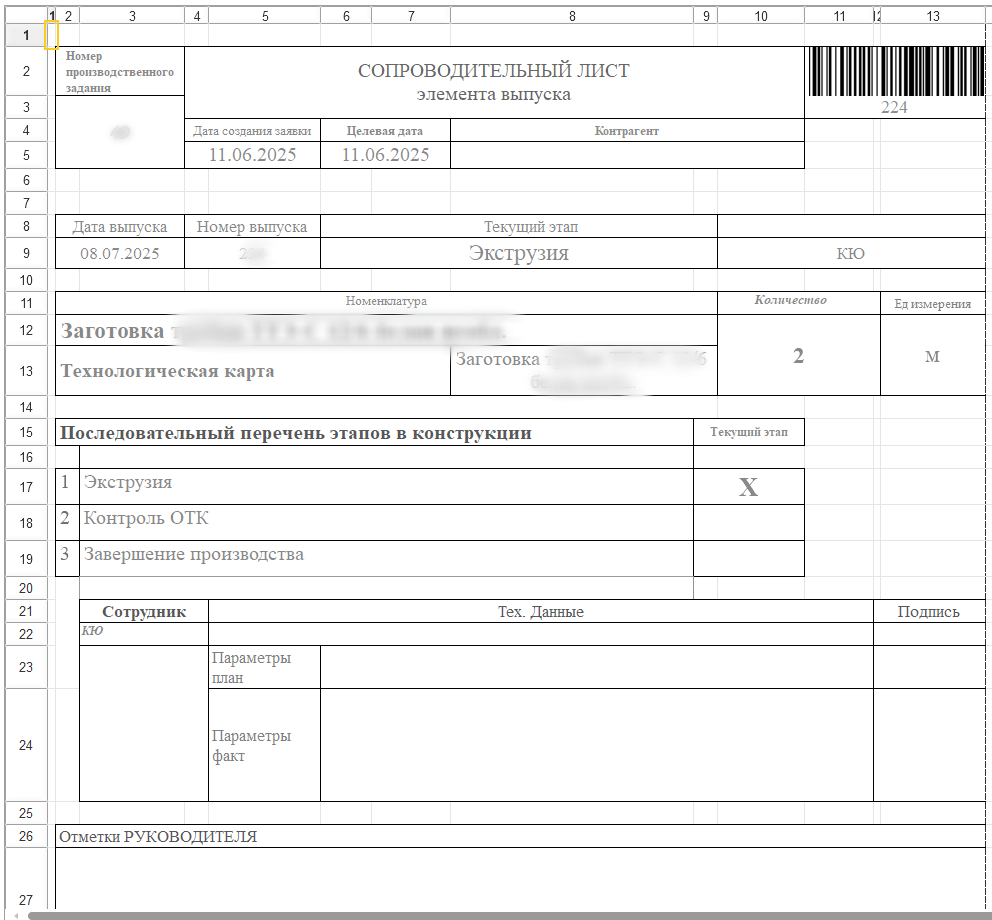This screenshot has width=992, height=920.
Task: Click the date value under "Дата создания заявки"
Action: click(x=252, y=155)
